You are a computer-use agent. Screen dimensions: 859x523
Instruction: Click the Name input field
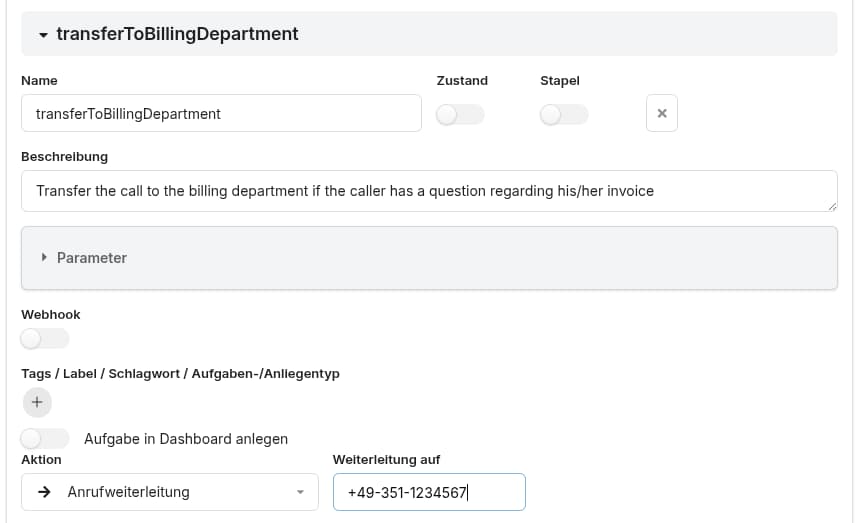pos(221,113)
